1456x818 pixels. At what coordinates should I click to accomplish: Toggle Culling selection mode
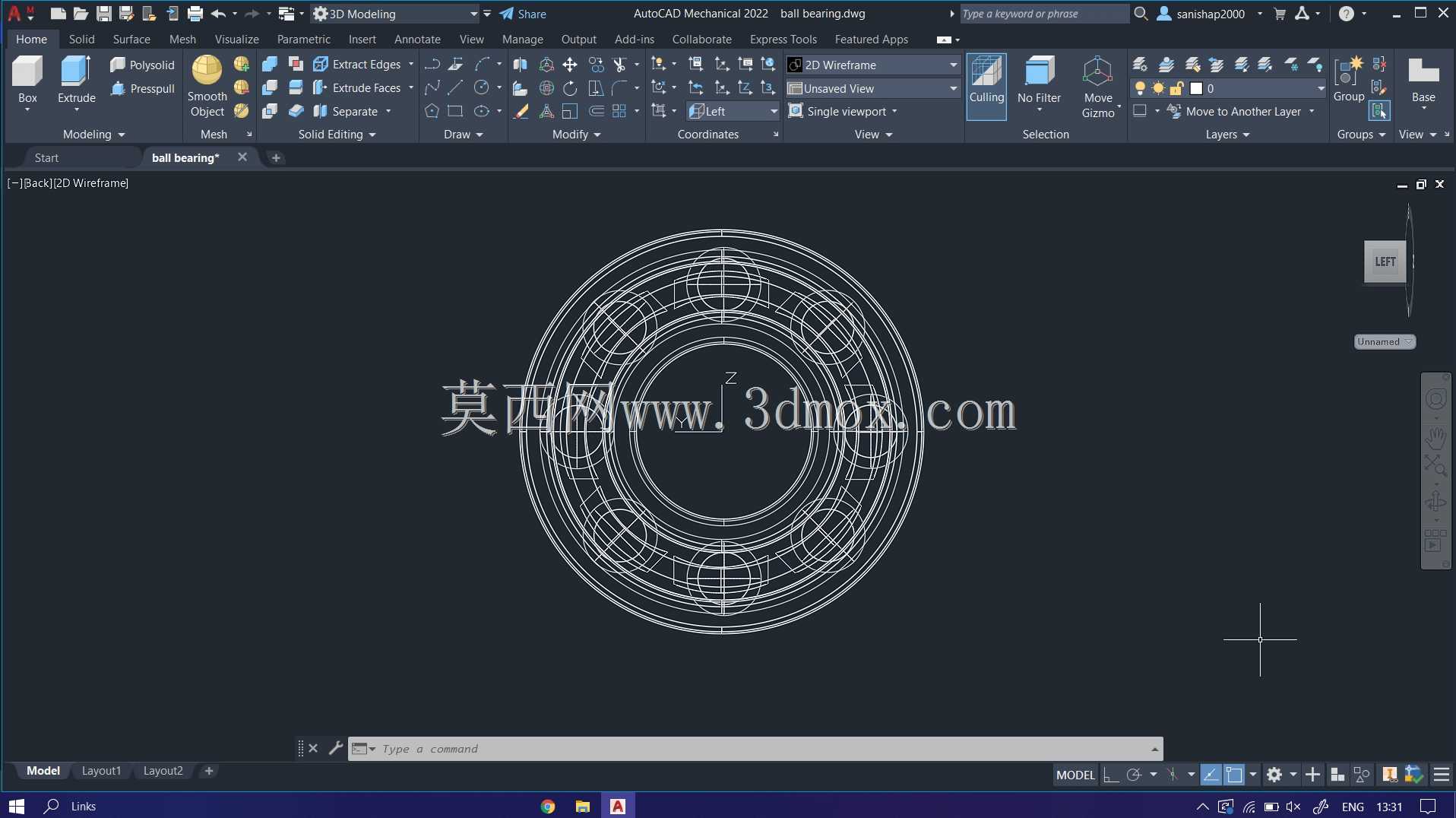986,86
